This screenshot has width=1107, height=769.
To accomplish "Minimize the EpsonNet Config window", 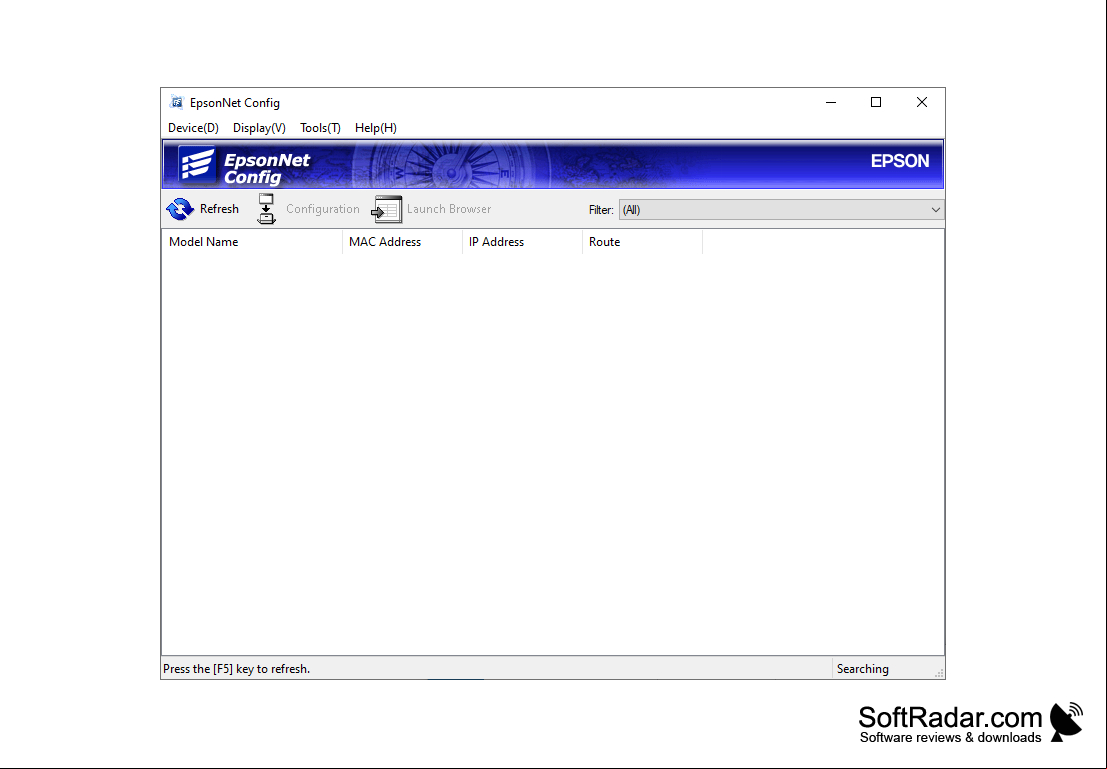I will tap(831, 102).
